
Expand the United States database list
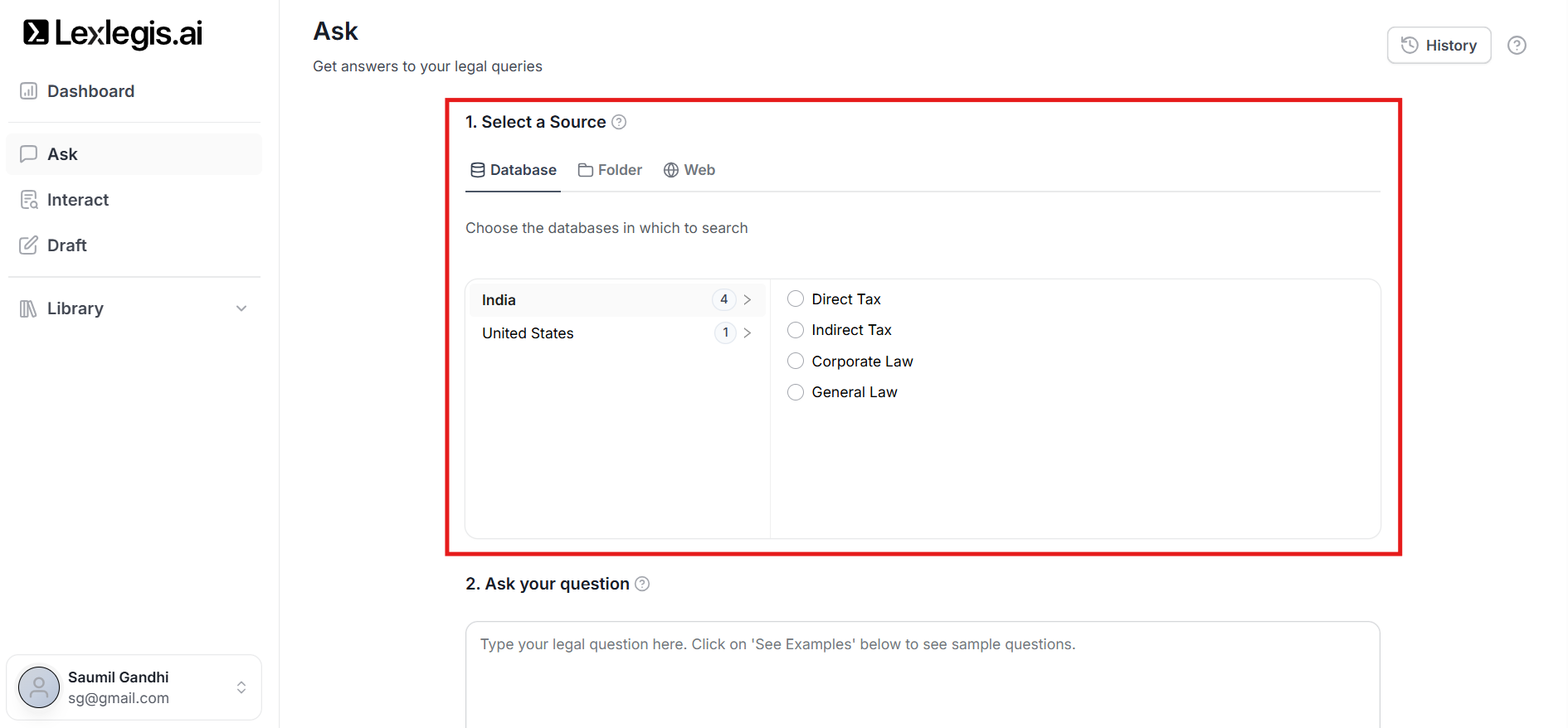(x=747, y=333)
